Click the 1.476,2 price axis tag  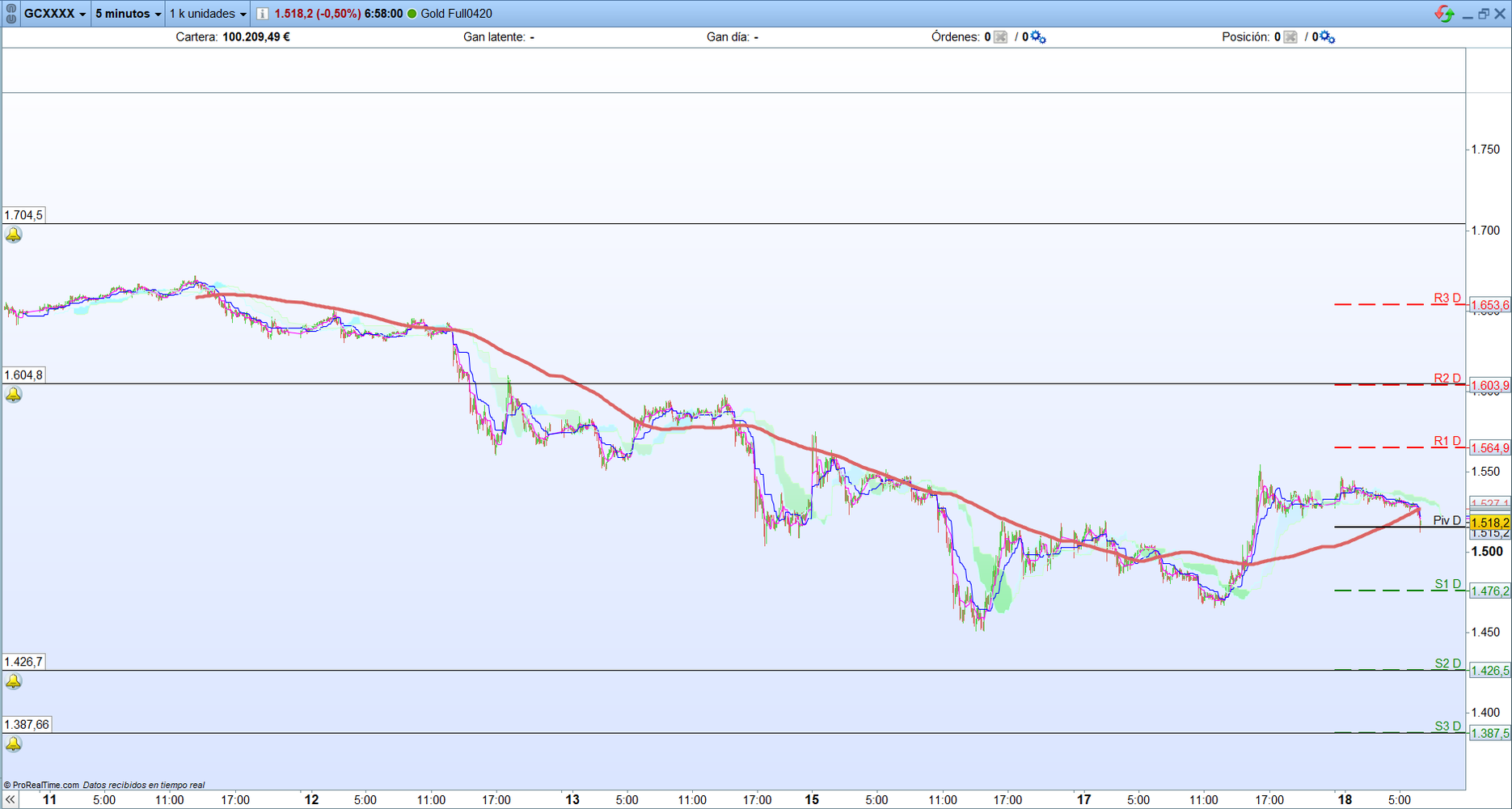tap(1490, 591)
